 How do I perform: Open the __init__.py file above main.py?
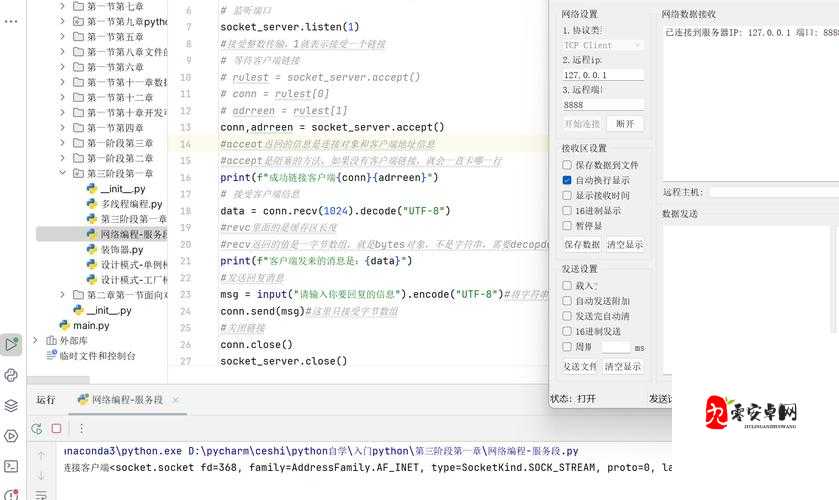[x=102, y=310]
